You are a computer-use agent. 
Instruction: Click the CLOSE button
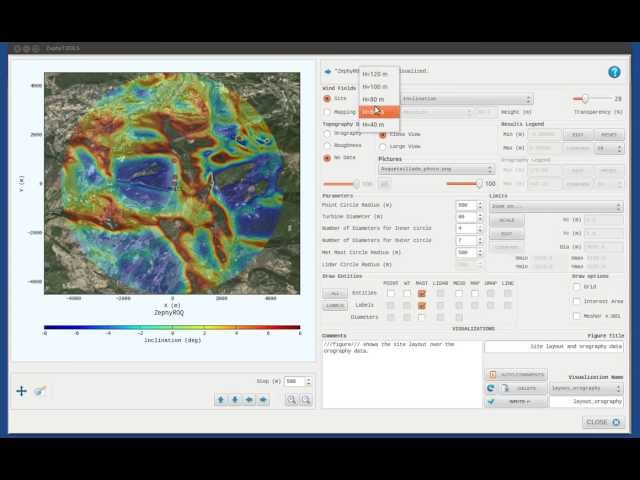coord(603,422)
